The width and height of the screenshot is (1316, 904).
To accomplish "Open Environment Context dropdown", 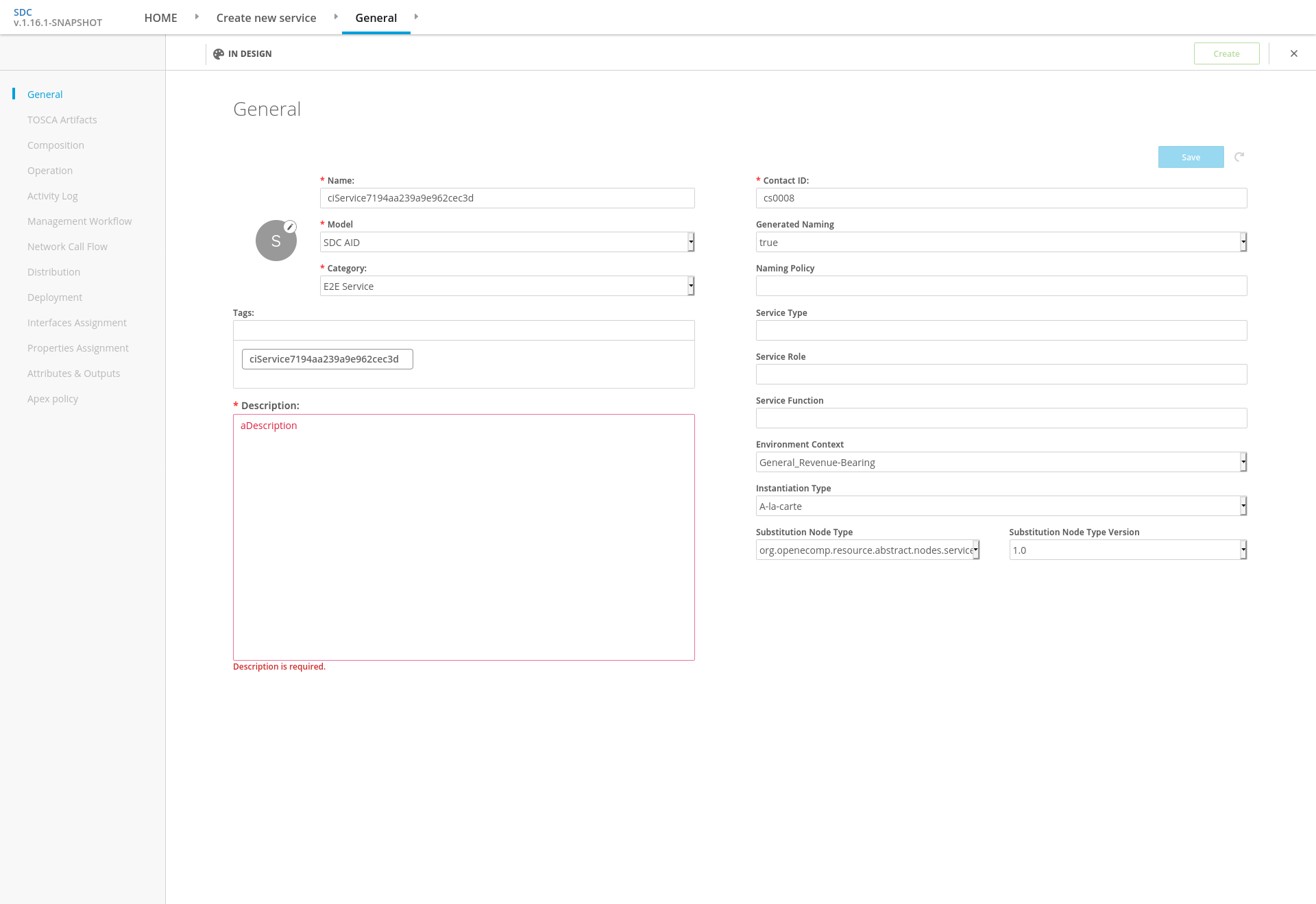I will click(x=1001, y=462).
